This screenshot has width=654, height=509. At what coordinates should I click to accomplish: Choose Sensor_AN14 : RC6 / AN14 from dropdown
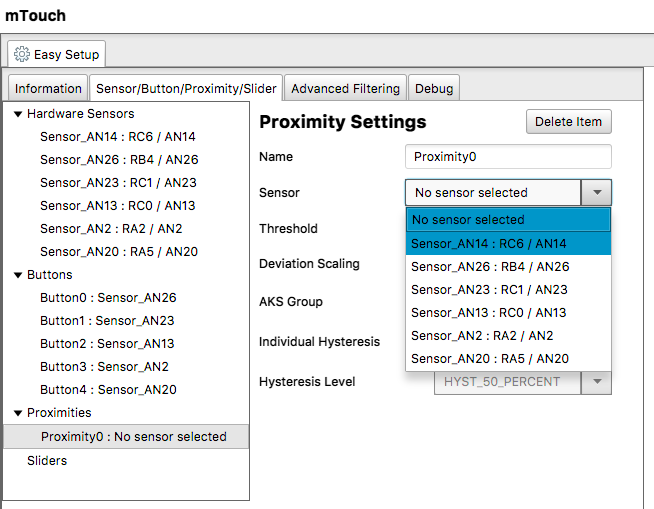508,243
